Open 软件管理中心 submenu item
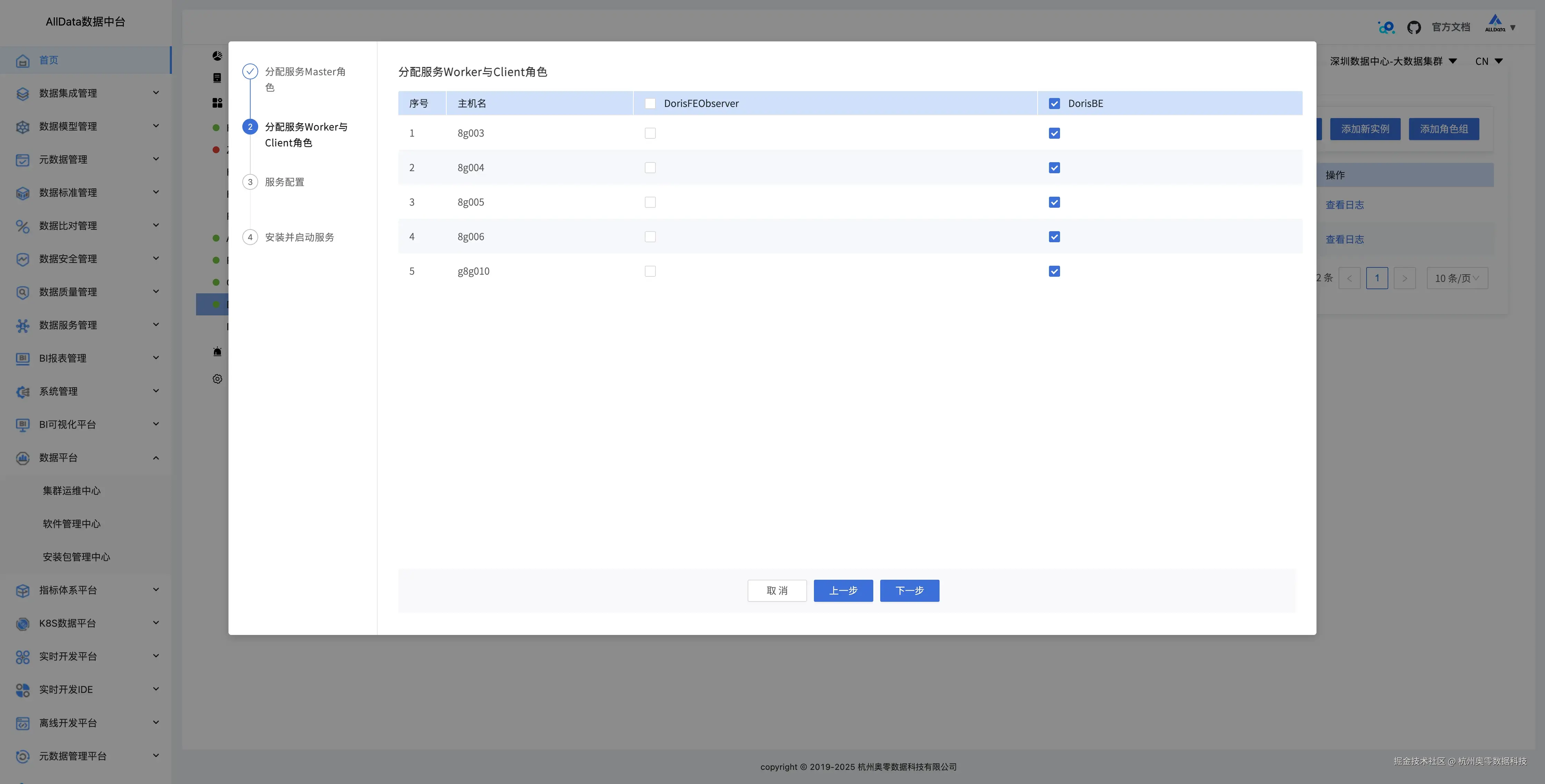The image size is (1545, 784). [71, 524]
